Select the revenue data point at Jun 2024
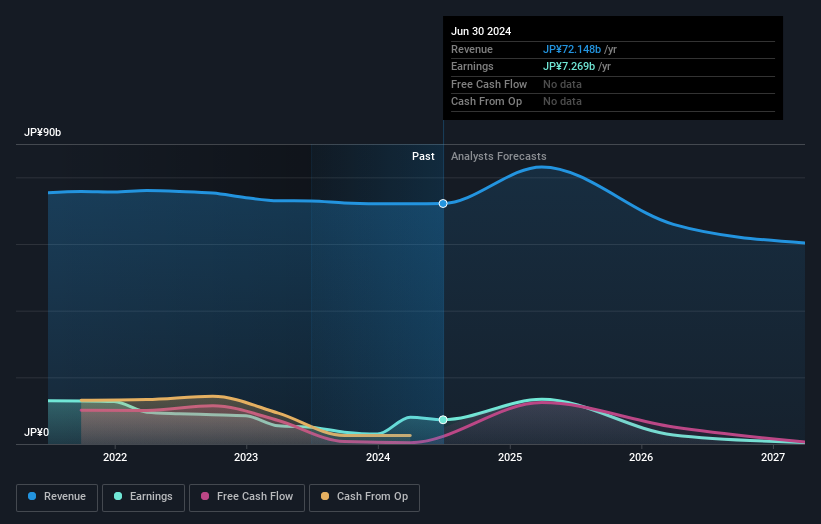The width and height of the screenshot is (821, 524). coord(443,204)
